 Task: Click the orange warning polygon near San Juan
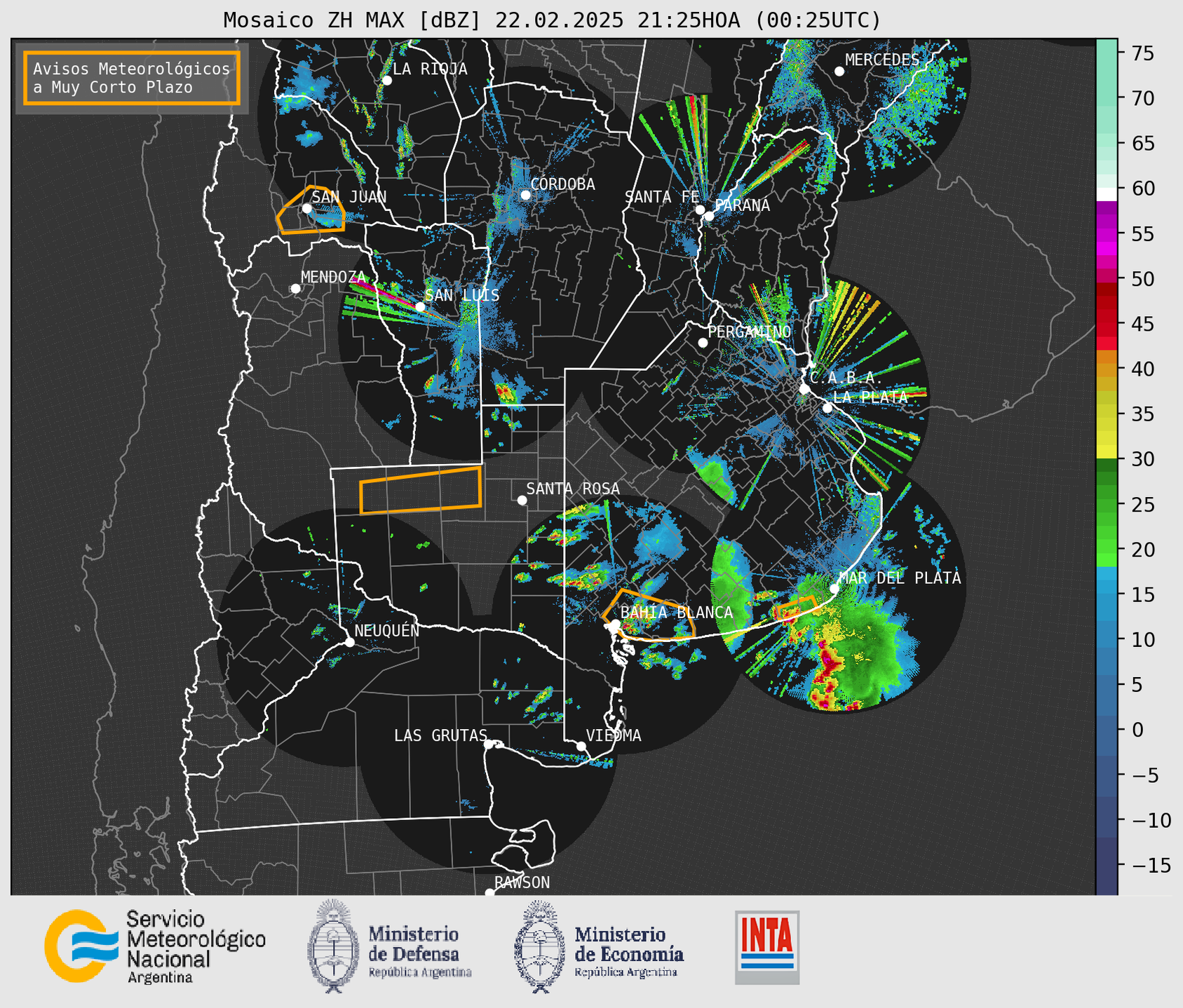311,210
